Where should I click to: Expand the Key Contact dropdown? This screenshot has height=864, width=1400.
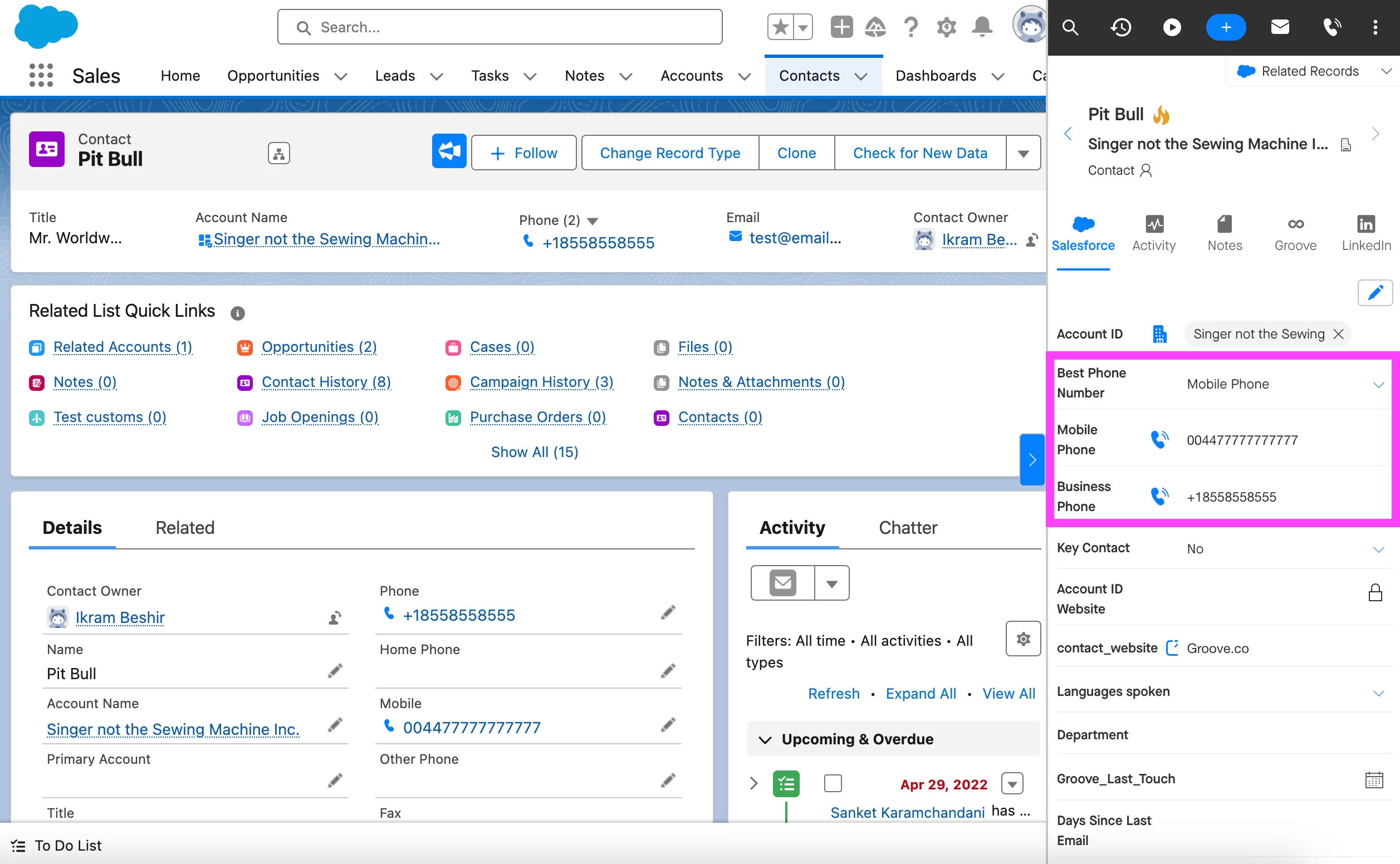[x=1378, y=548]
